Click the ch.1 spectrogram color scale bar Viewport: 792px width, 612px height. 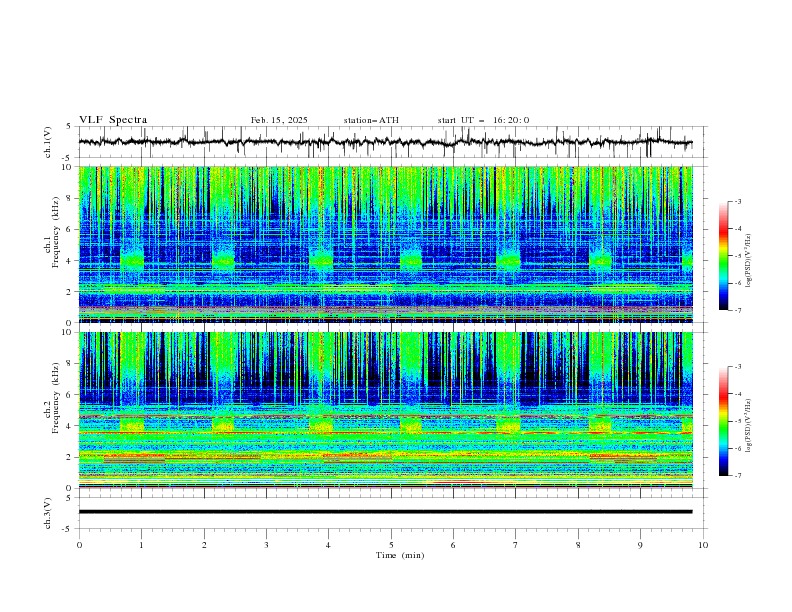click(723, 256)
